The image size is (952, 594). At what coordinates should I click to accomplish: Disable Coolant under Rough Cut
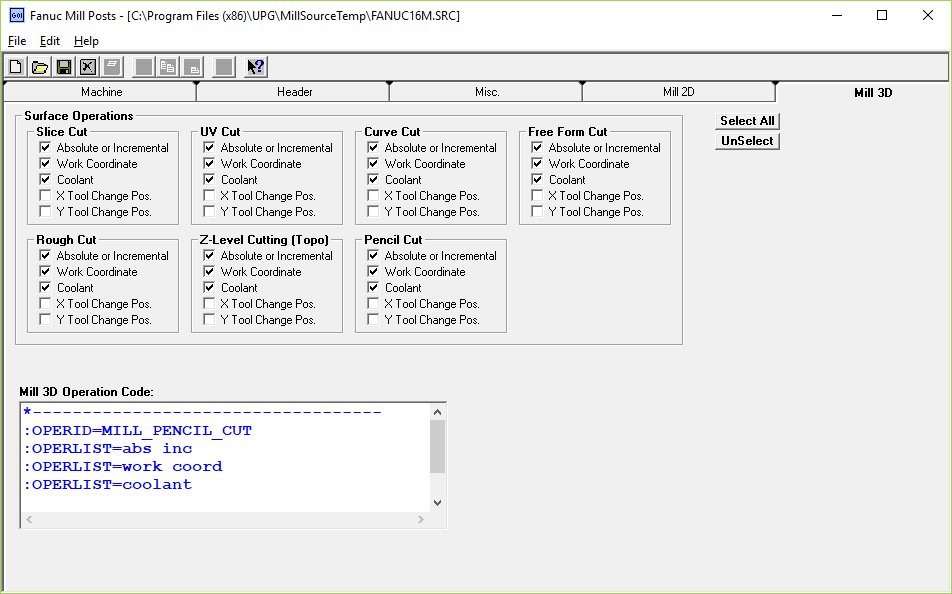(x=45, y=287)
